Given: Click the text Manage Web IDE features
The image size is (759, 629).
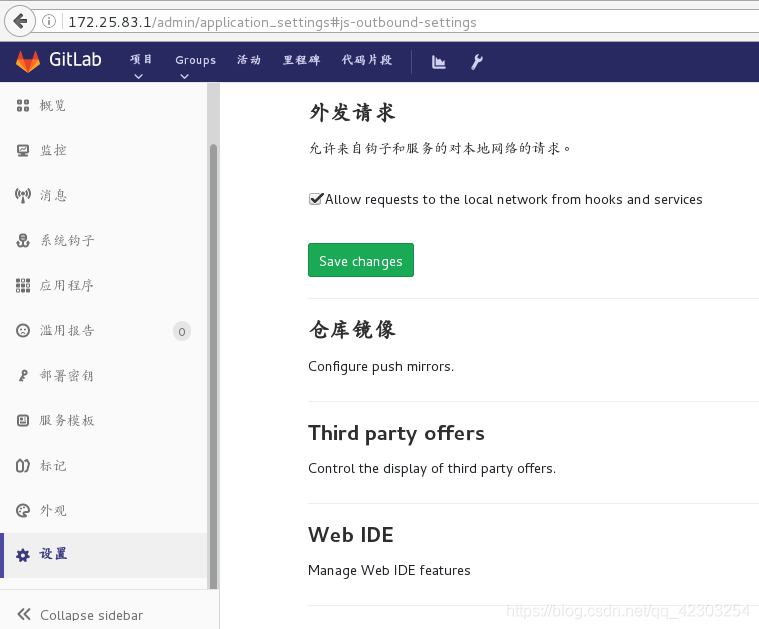Looking at the screenshot, I should 389,570.
